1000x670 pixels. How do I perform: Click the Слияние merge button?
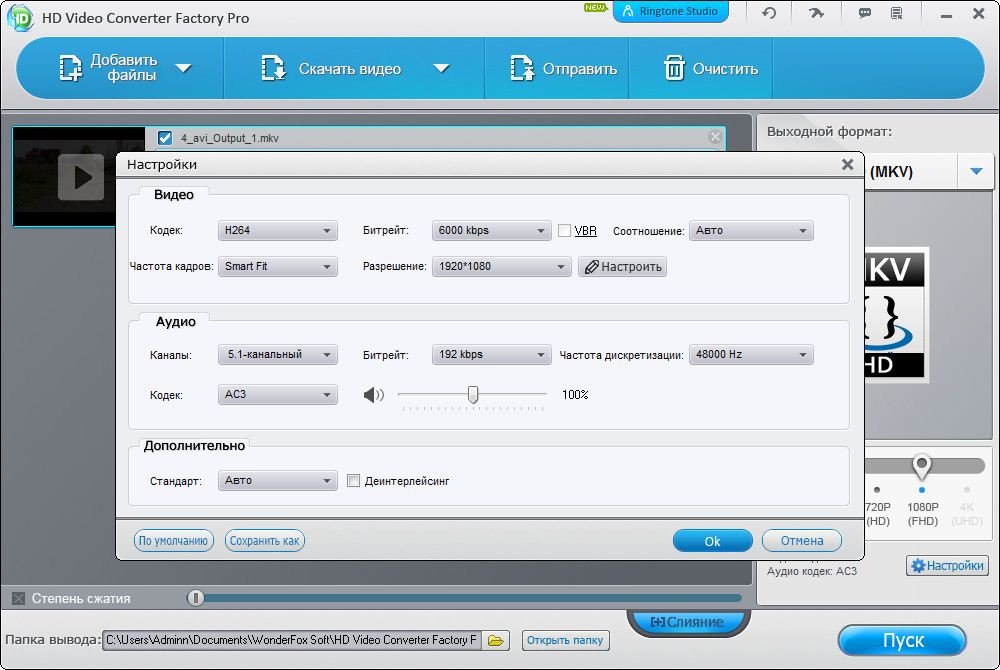[688, 622]
